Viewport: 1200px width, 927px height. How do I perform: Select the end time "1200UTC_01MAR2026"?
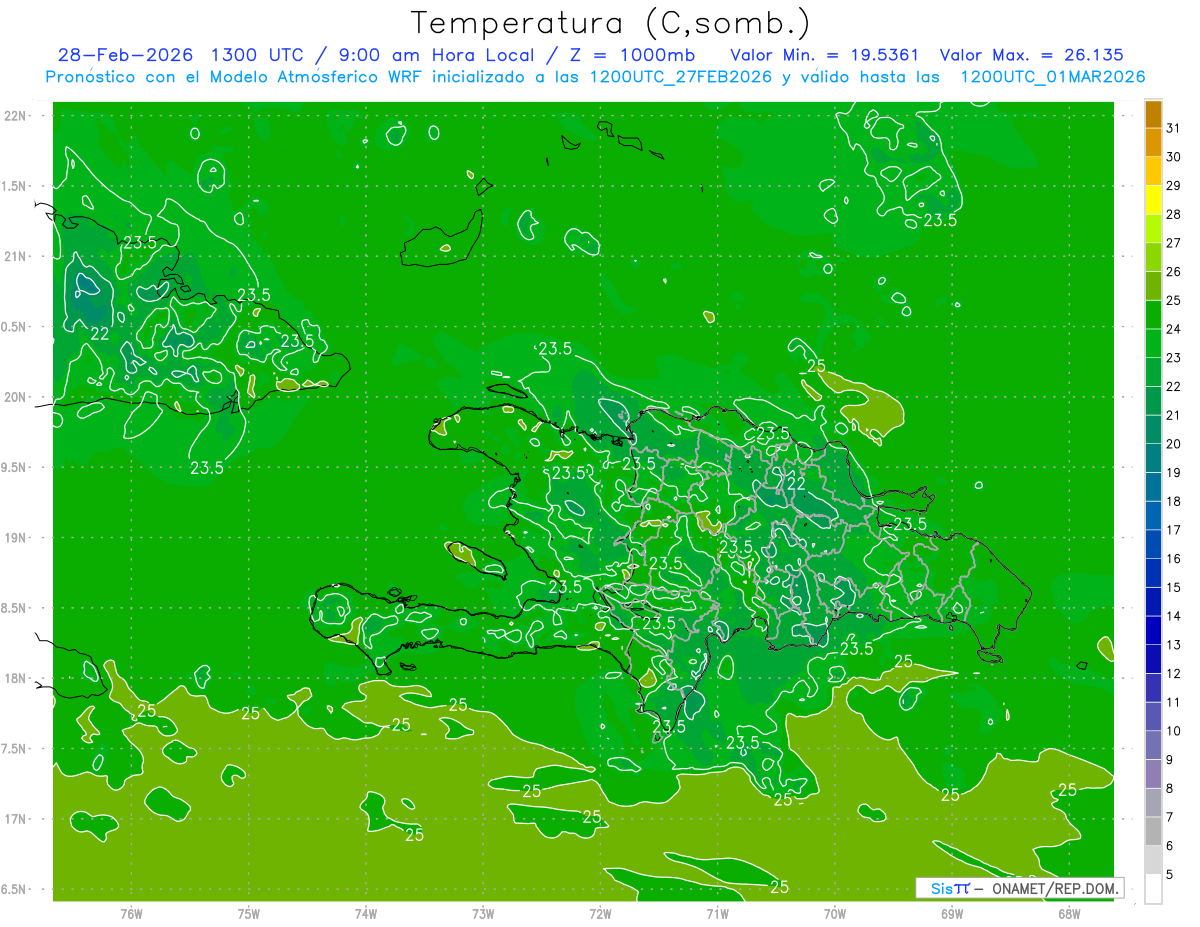pyautogui.click(x=1052, y=77)
